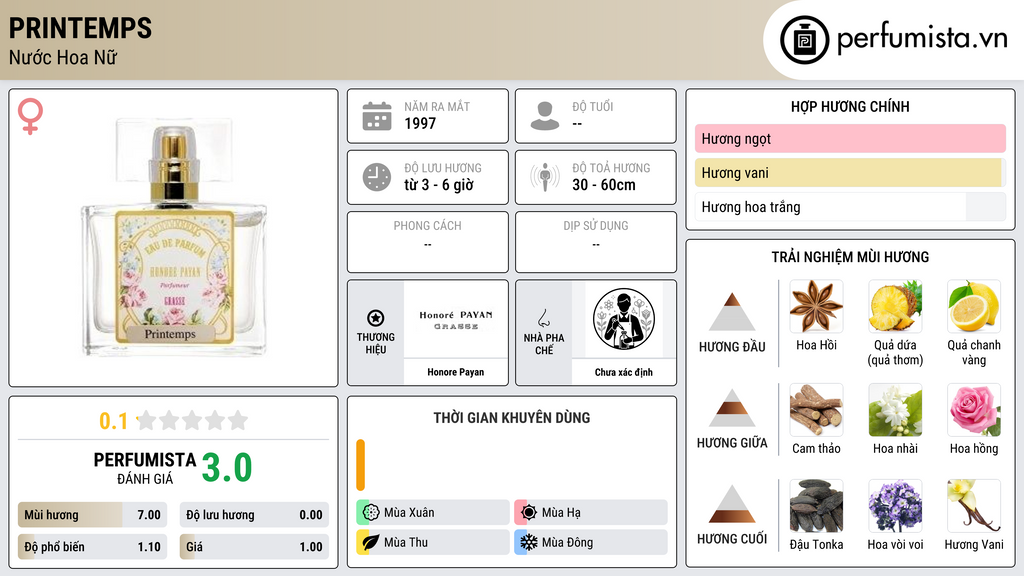
Task: Click the Độ phổ biến 1.10 score bar
Action: 92,547
